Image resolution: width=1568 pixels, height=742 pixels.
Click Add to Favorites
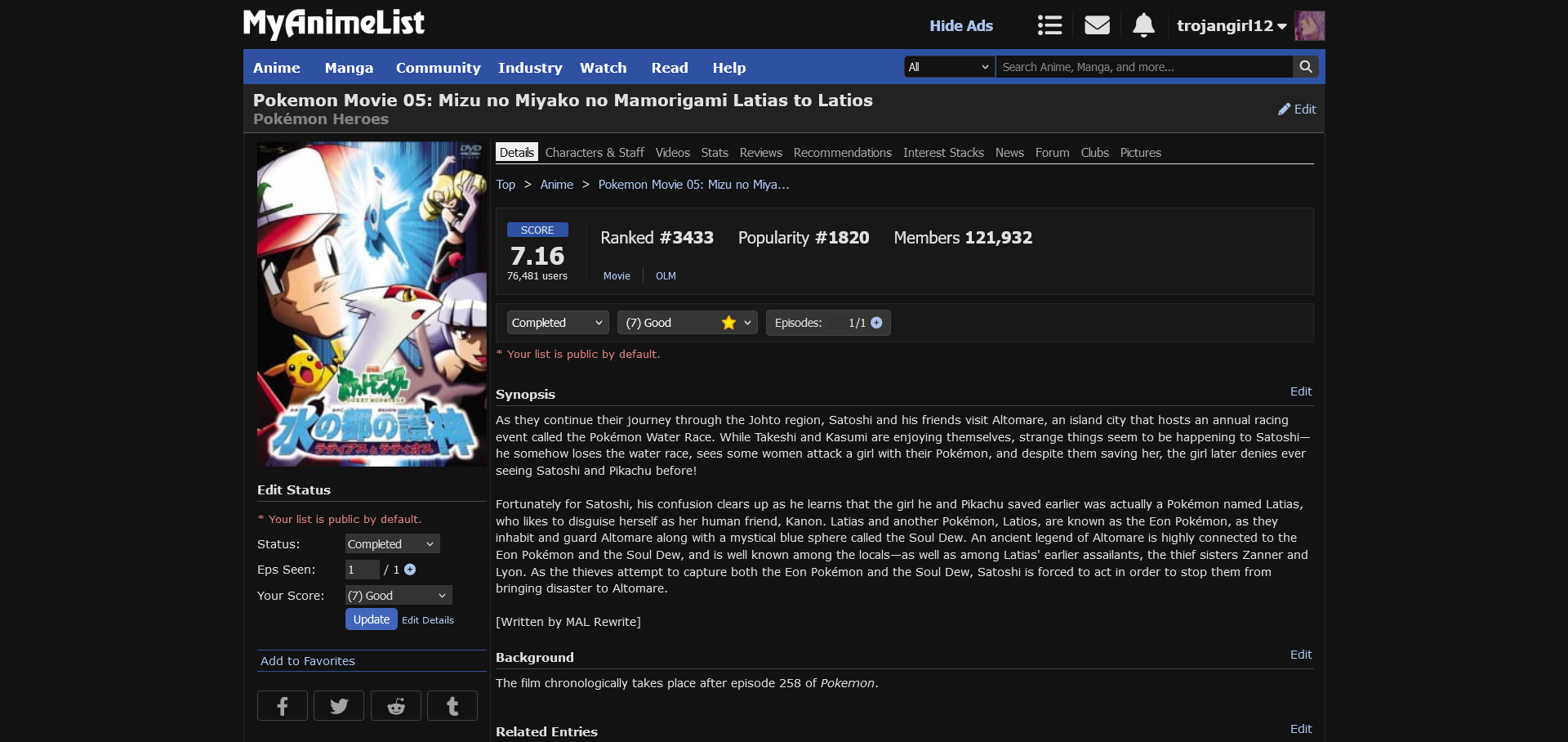point(308,661)
